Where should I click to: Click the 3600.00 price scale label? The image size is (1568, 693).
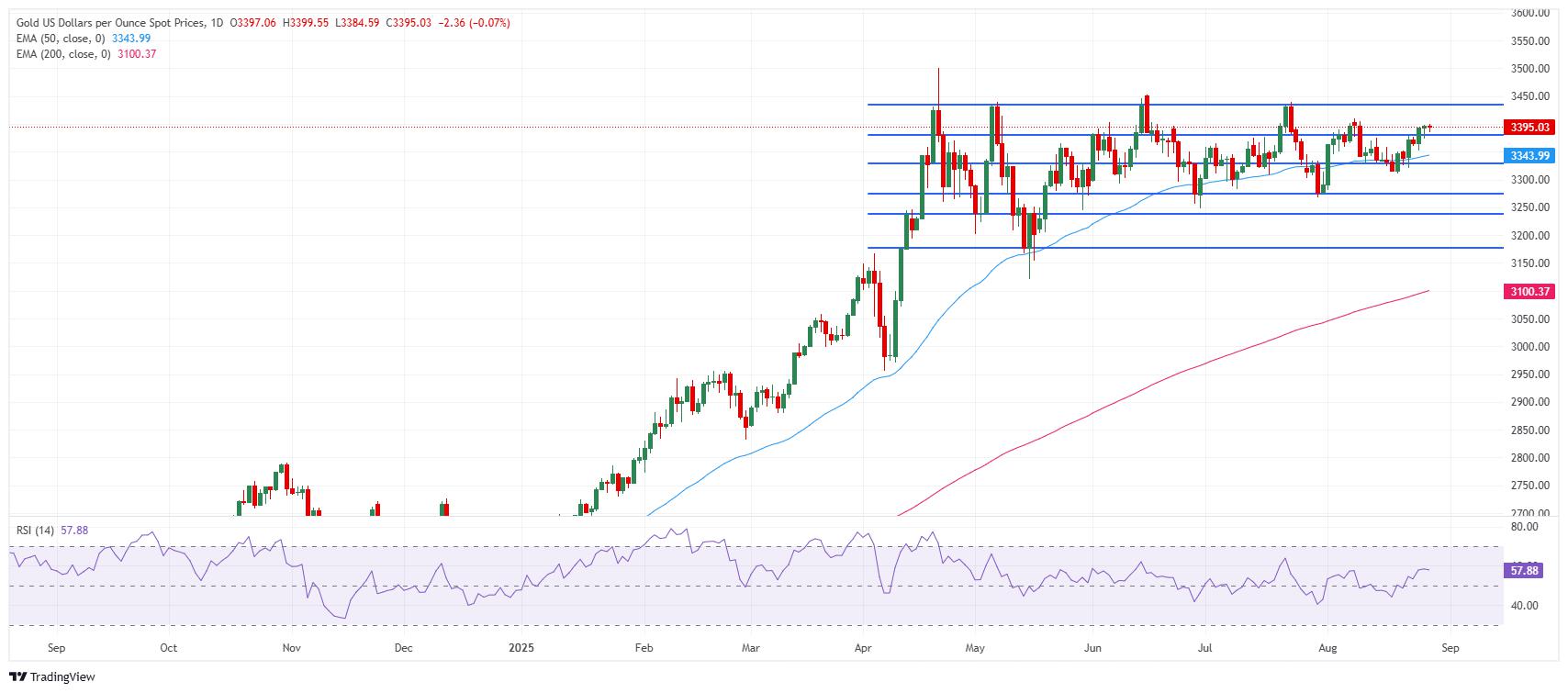tap(1529, 14)
